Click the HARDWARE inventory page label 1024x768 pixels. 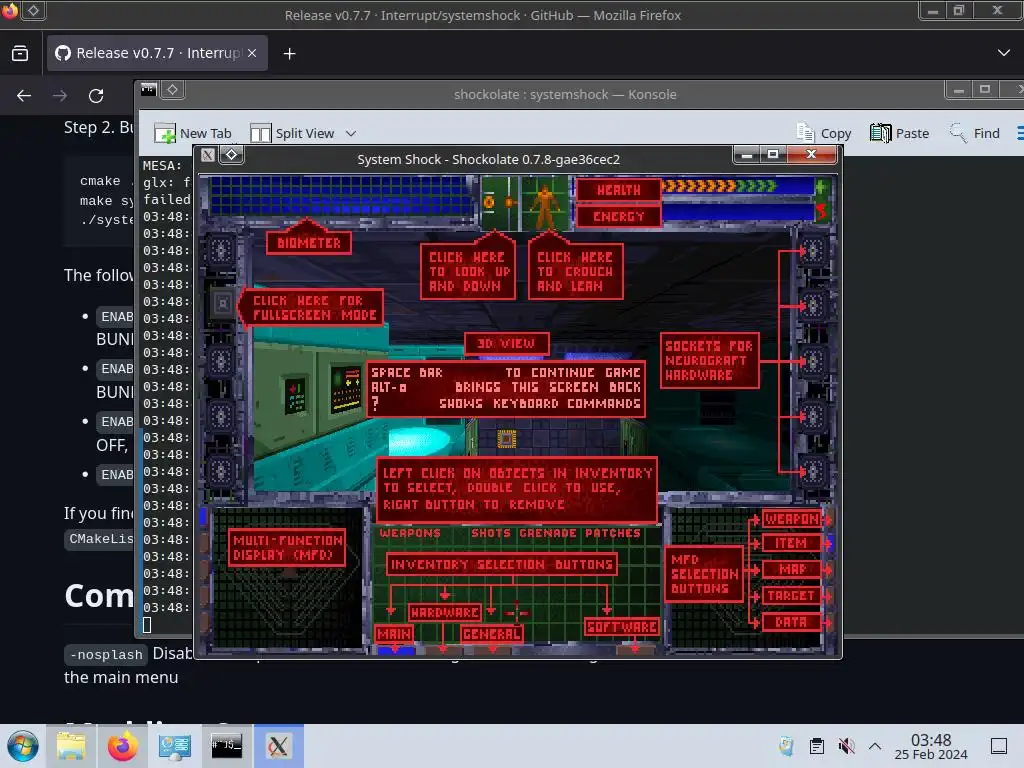[445, 612]
